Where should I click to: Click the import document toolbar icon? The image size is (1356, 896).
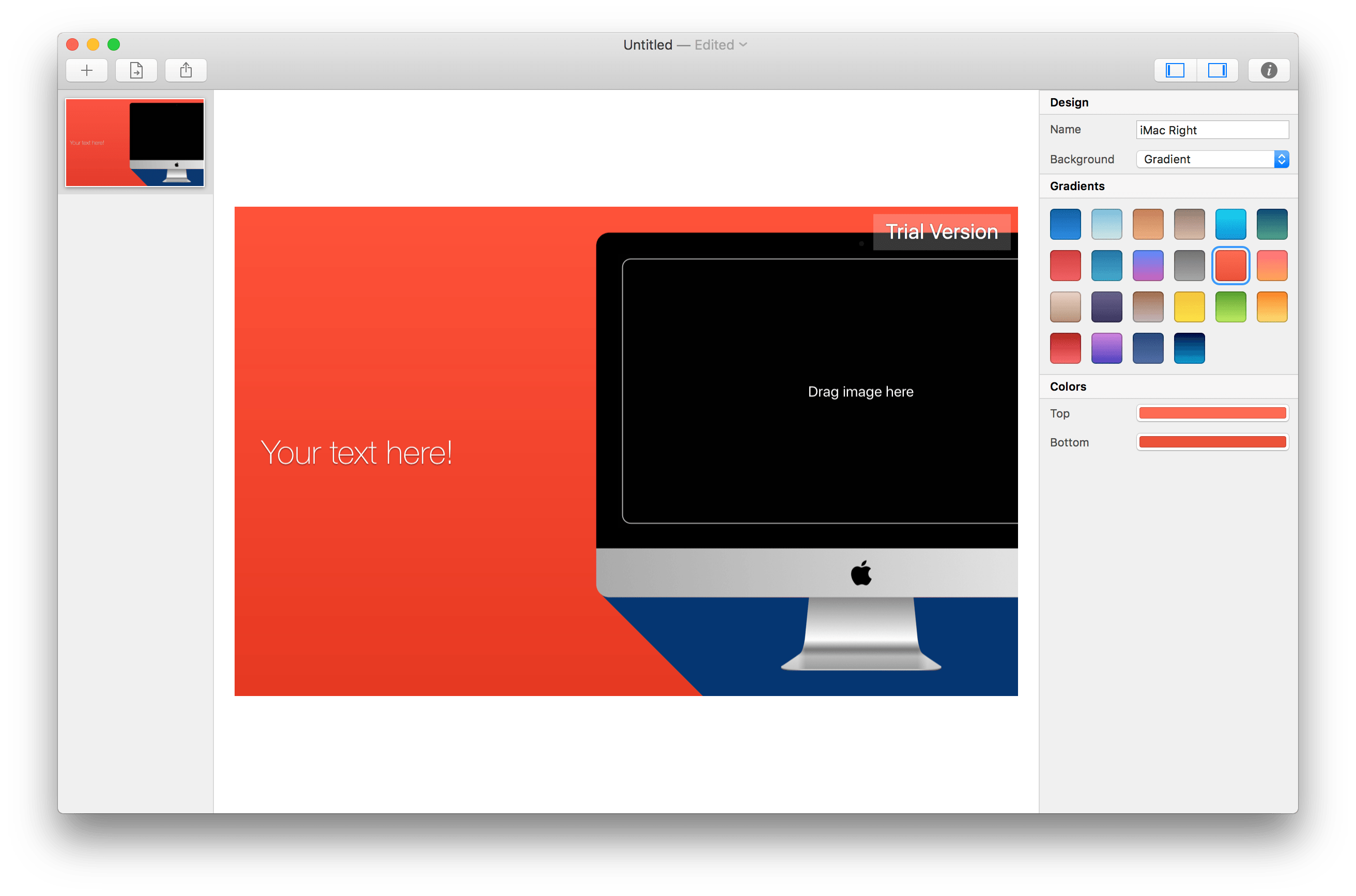[x=136, y=70]
